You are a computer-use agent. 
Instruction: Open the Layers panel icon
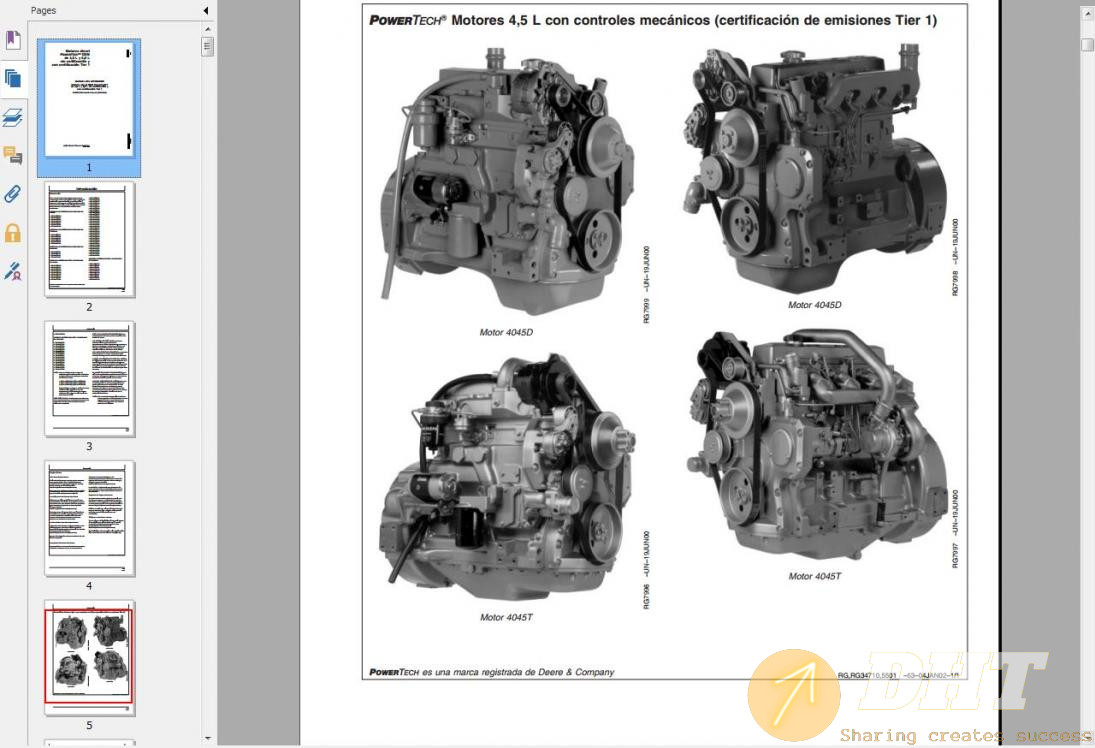click(x=13, y=117)
